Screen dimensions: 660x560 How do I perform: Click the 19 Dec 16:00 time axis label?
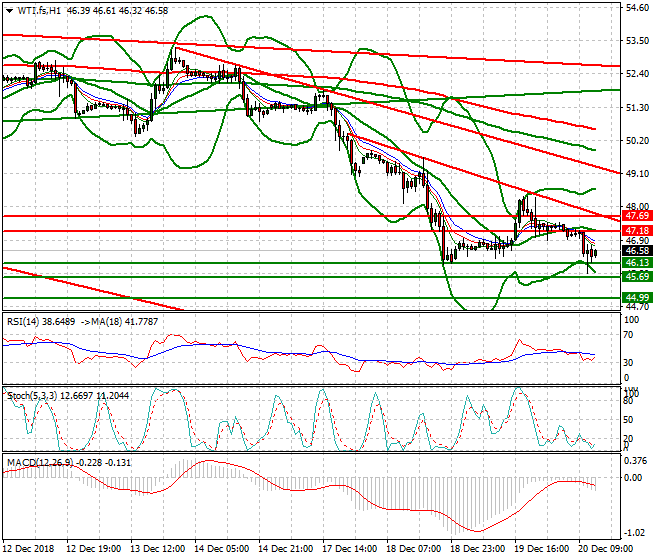[x=542, y=549]
